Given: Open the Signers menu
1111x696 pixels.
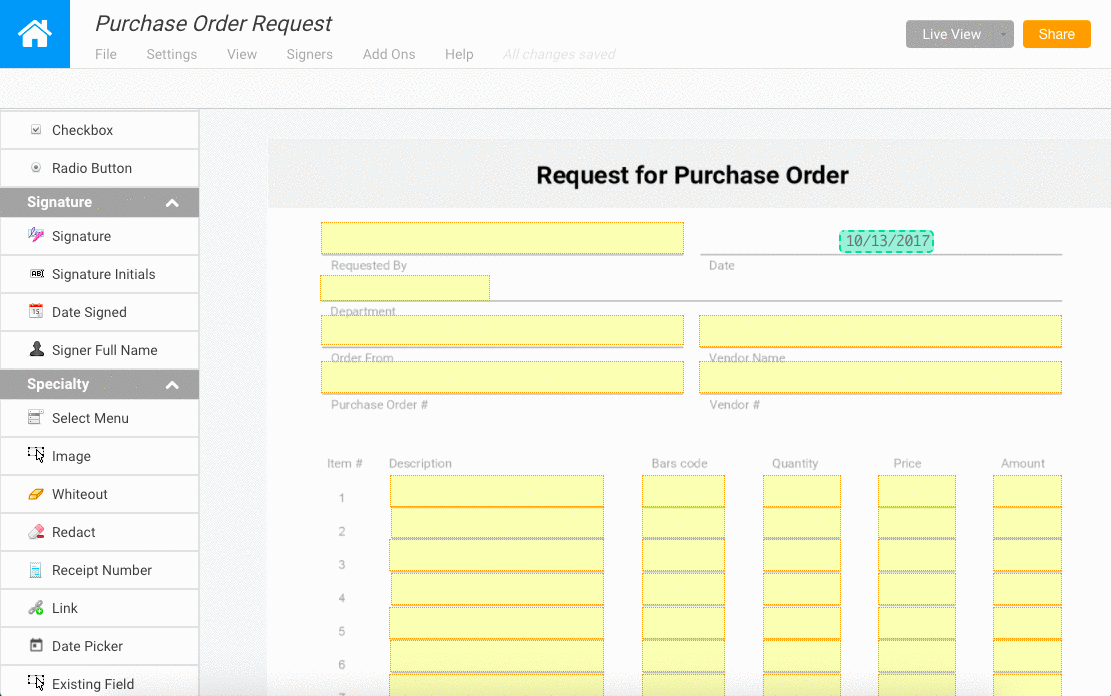Looking at the screenshot, I should (310, 54).
